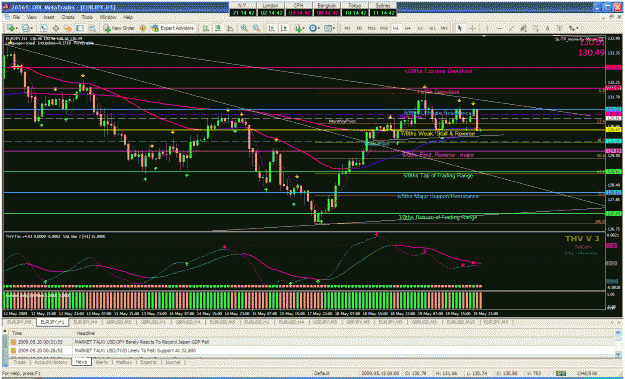Select the D1 timeframe

420,28
